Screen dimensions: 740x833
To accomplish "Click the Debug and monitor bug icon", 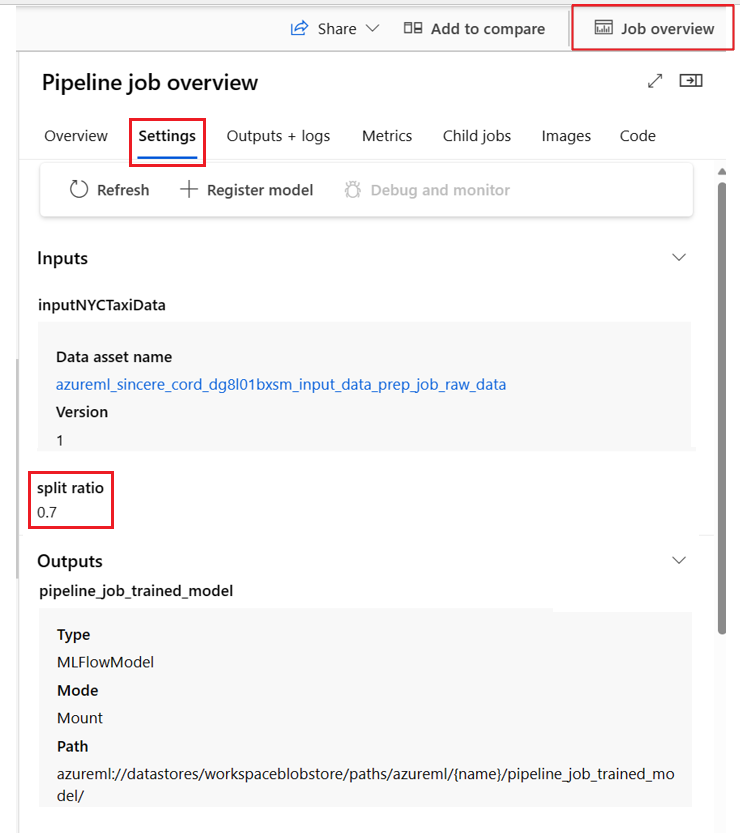I will pos(353,190).
